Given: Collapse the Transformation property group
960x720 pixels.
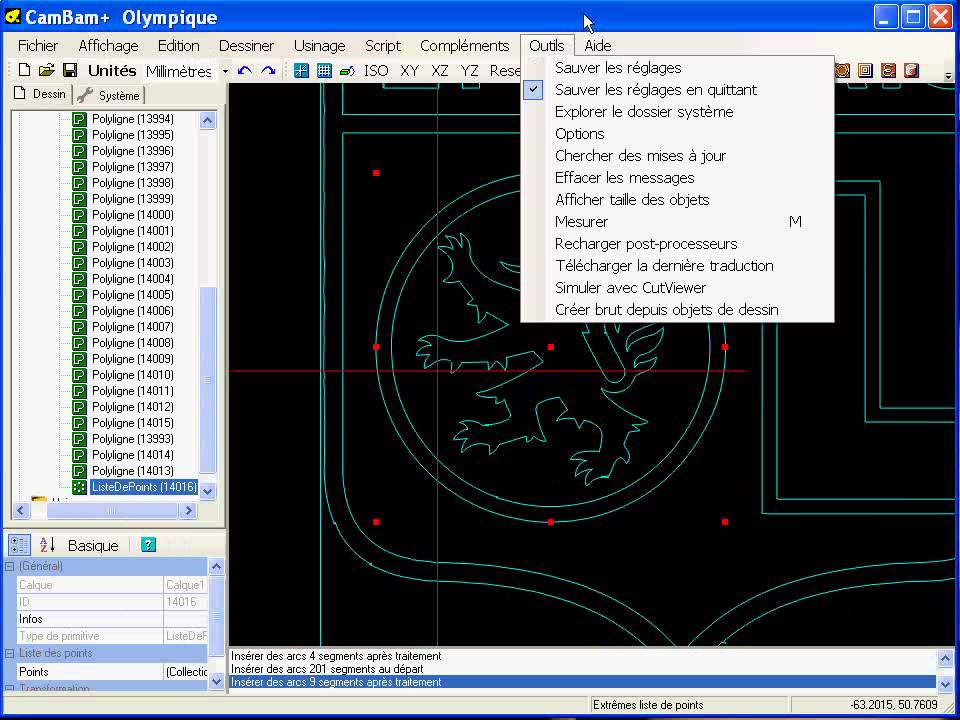Looking at the screenshot, I should [x=9, y=688].
